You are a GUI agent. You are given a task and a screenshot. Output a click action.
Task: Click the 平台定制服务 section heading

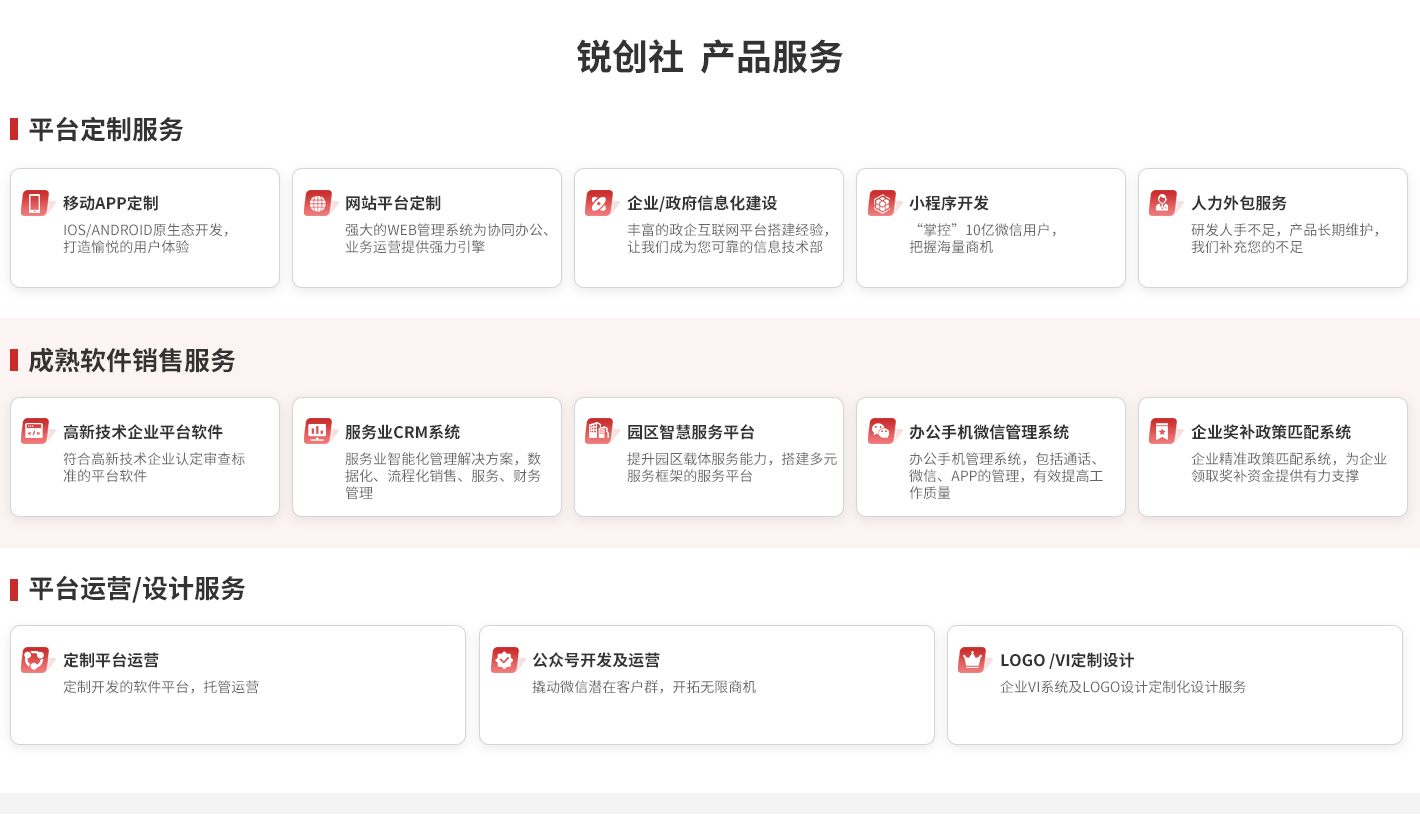[x=105, y=130]
